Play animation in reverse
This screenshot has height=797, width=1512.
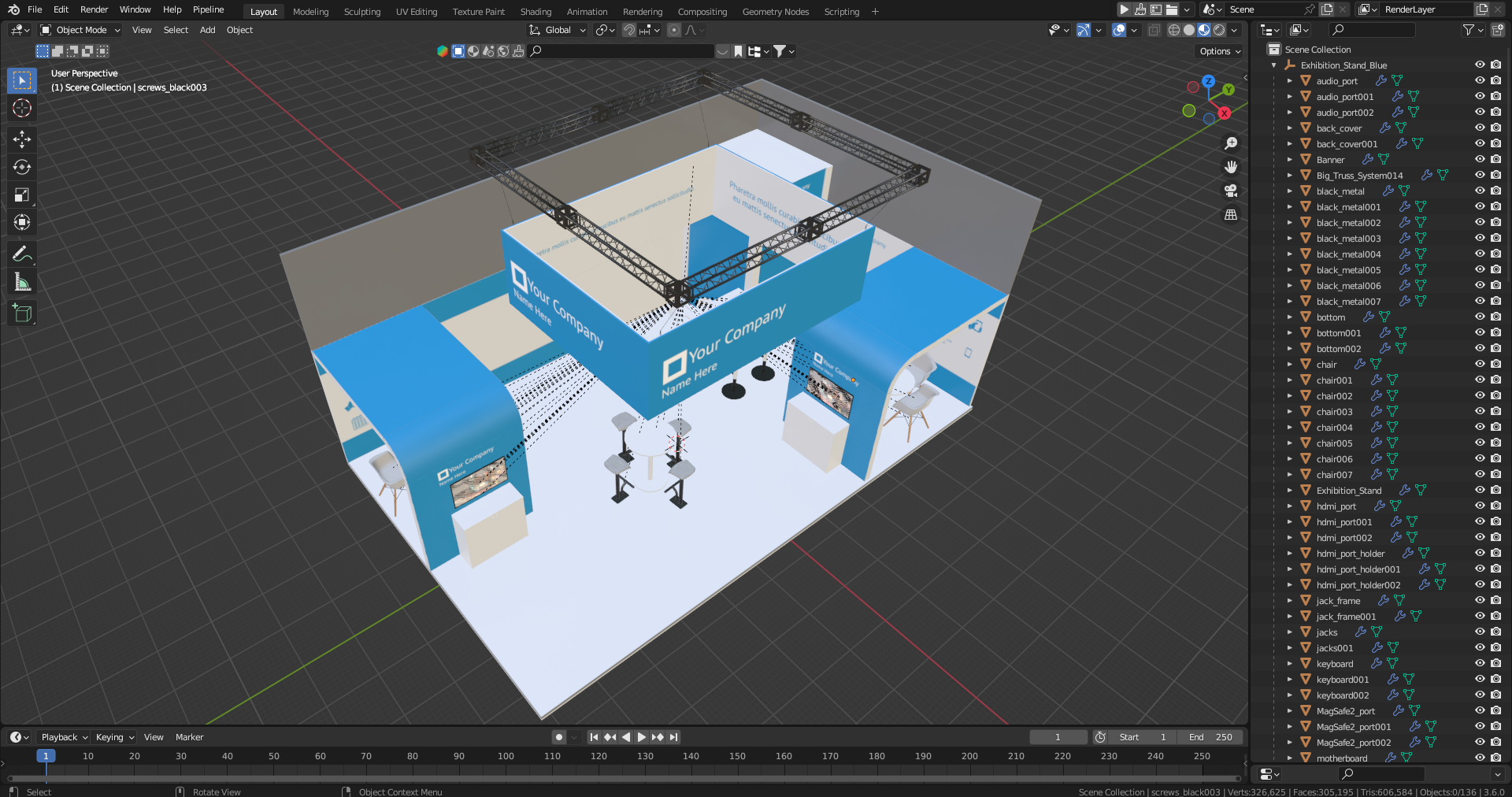[x=626, y=737]
